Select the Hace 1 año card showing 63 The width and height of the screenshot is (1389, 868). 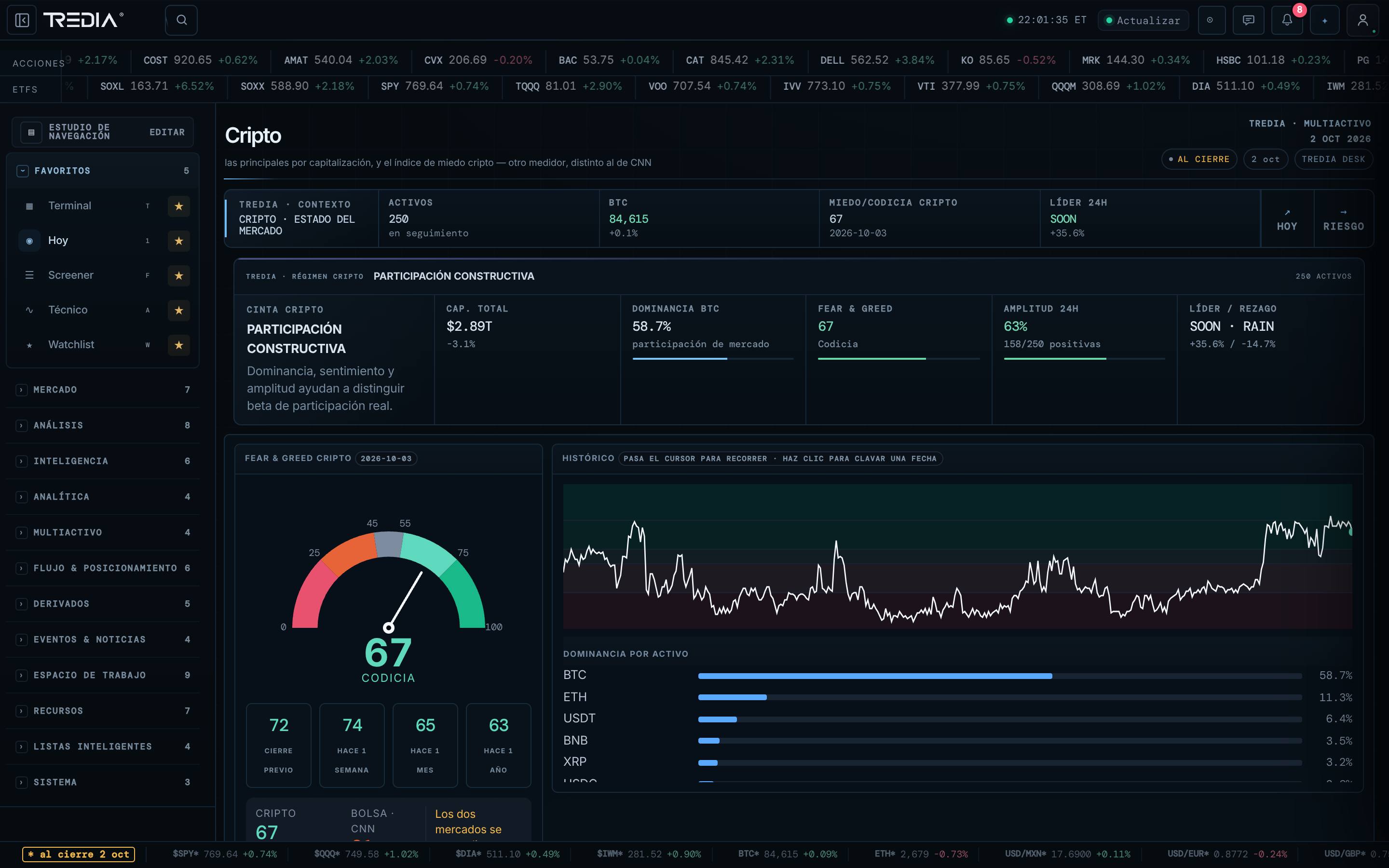point(498,745)
